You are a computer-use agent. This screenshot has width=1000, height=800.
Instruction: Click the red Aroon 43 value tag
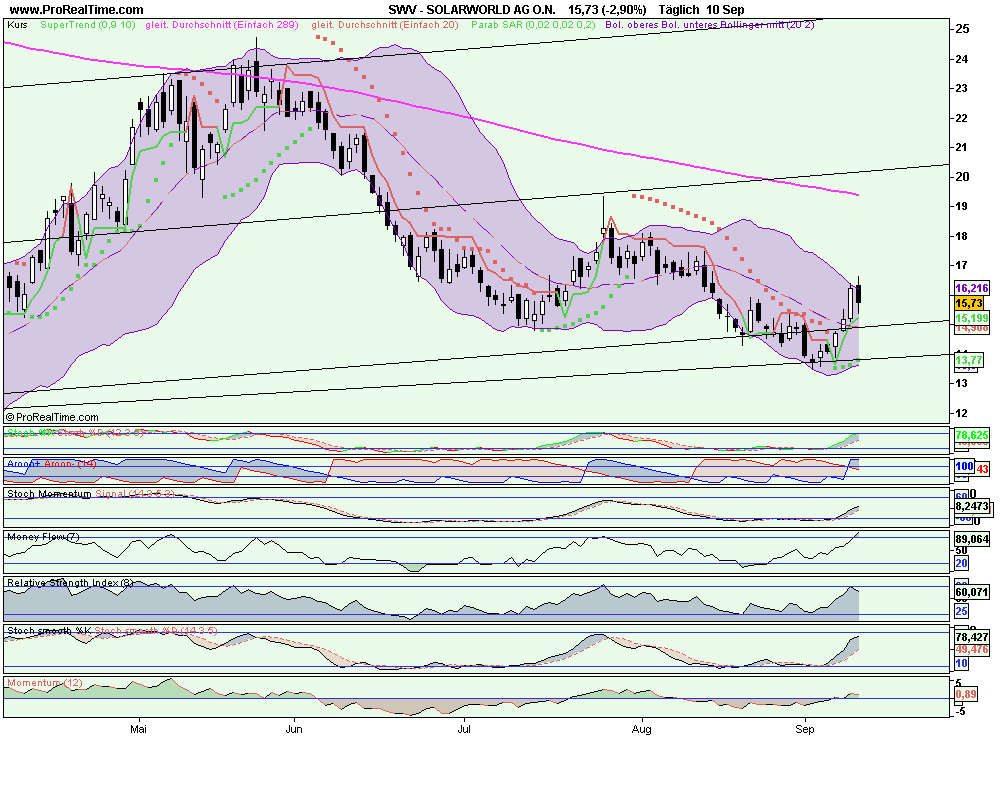982,469
